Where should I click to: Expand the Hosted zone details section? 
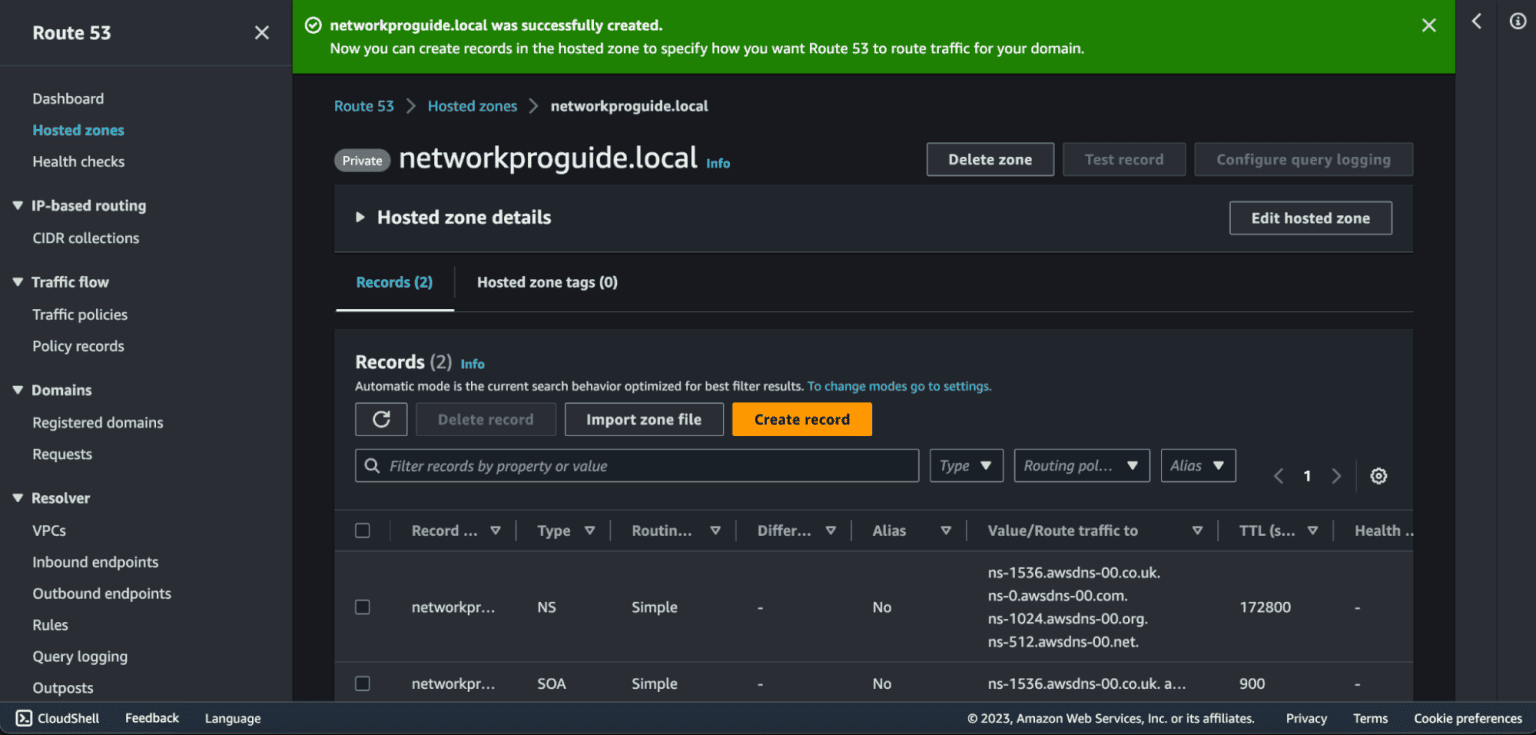click(361, 217)
